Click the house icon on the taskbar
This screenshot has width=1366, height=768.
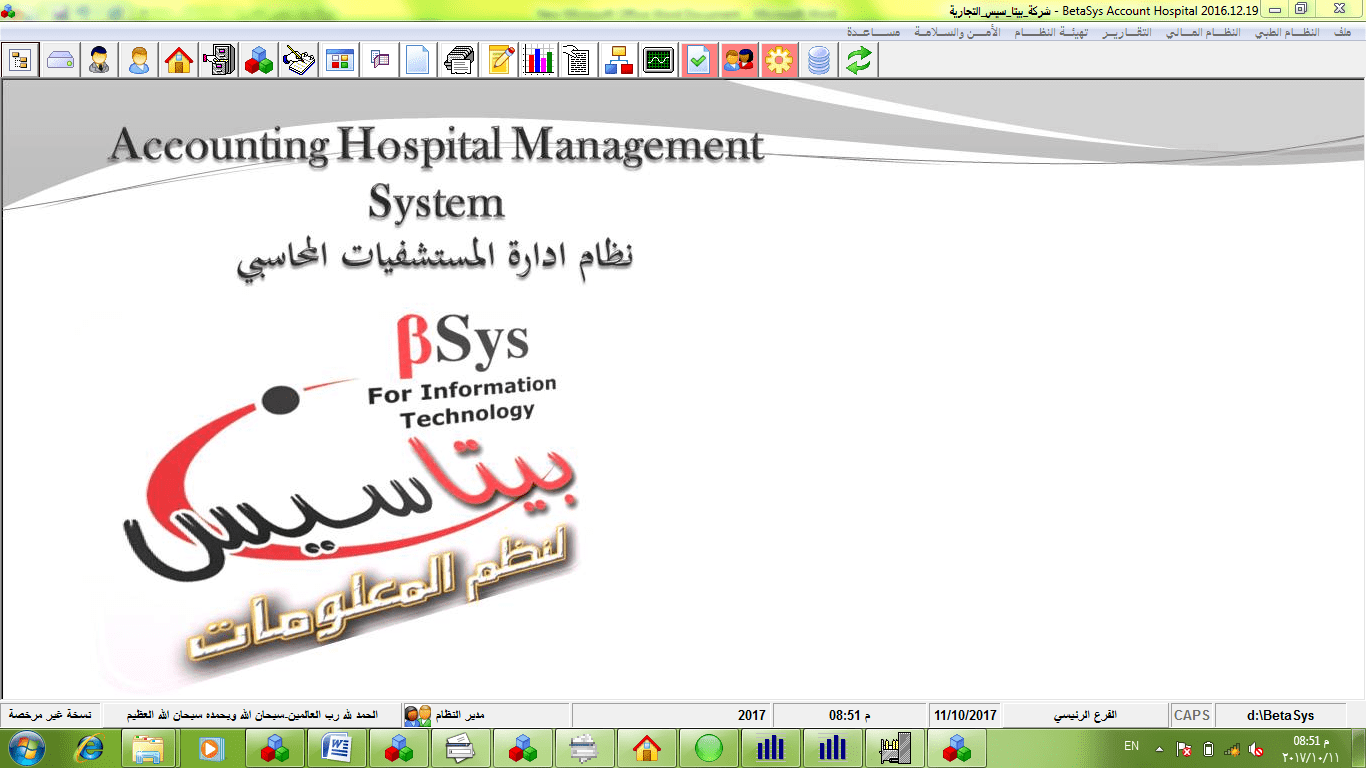tap(647, 747)
